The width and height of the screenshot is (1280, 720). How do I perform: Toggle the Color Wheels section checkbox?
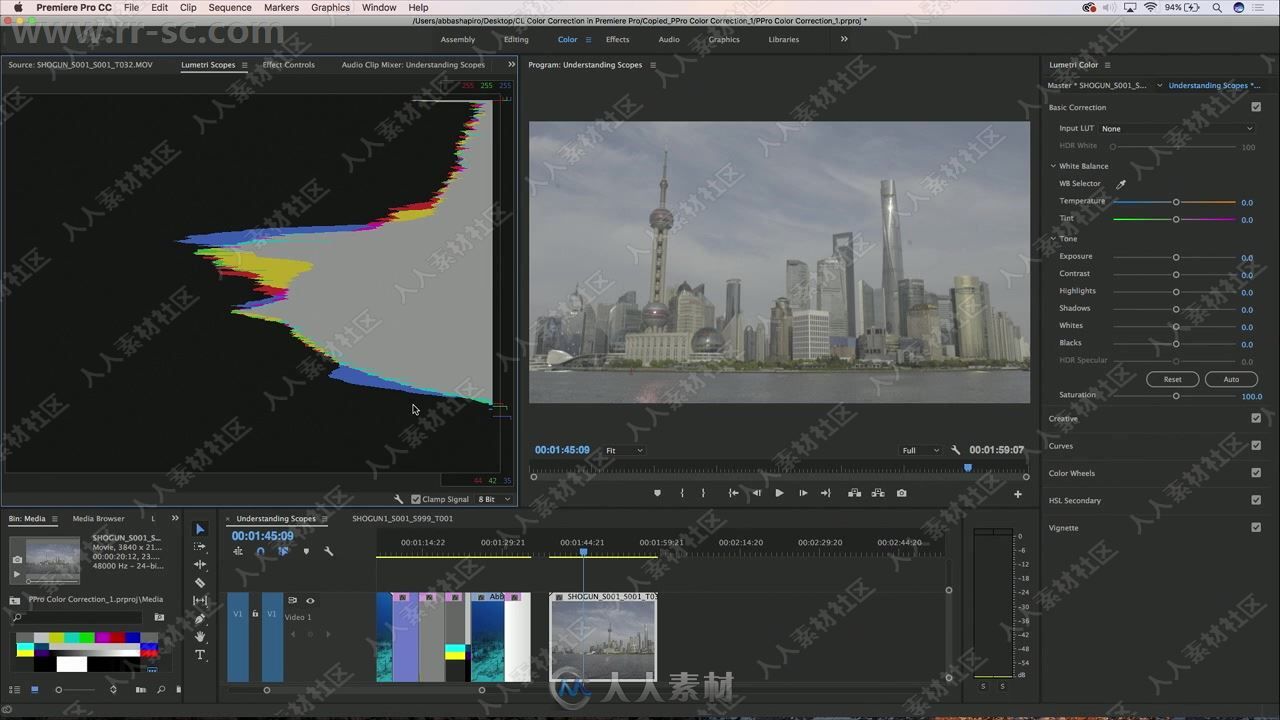(1256, 473)
